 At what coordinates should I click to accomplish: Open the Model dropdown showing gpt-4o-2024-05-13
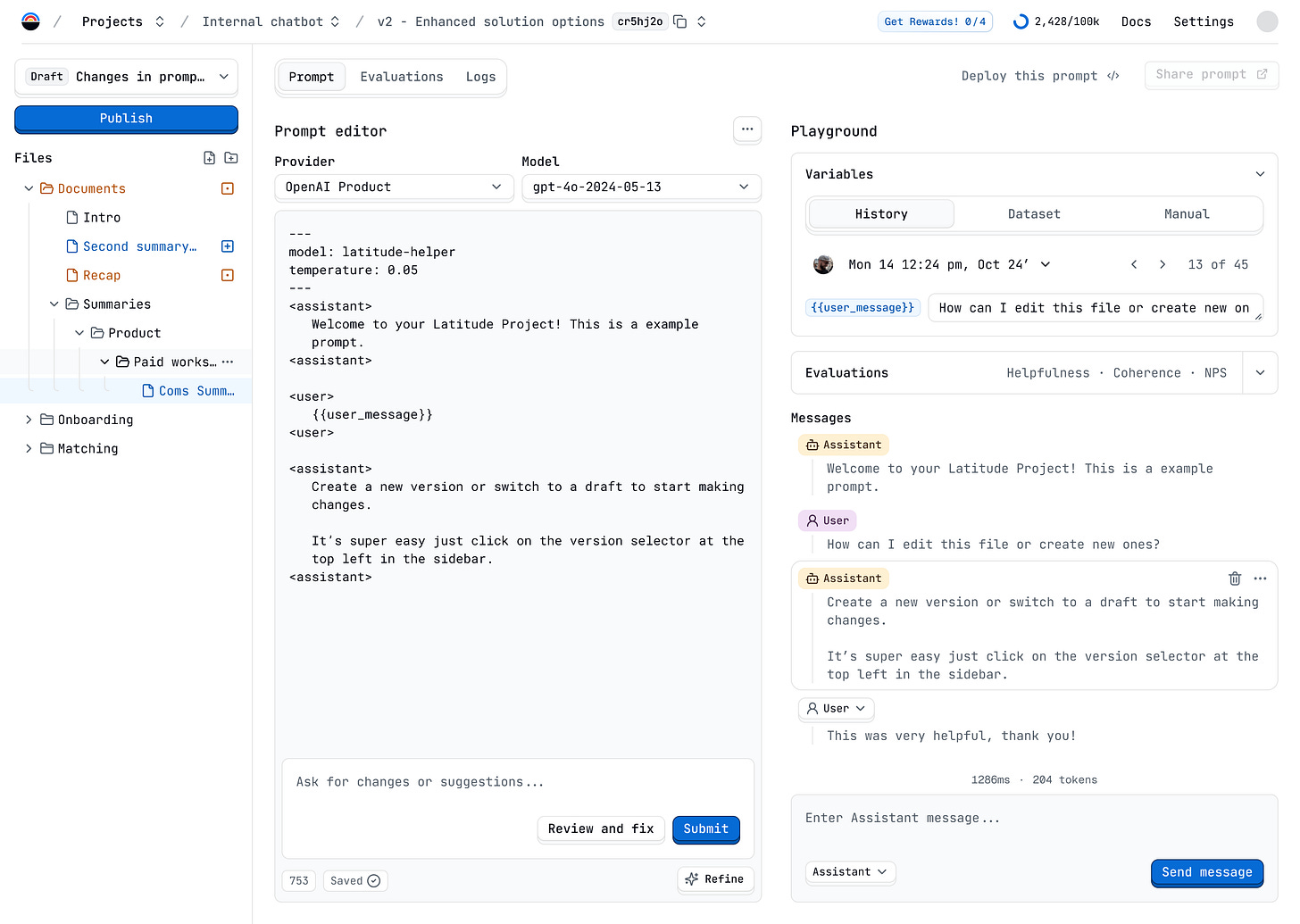[641, 187]
